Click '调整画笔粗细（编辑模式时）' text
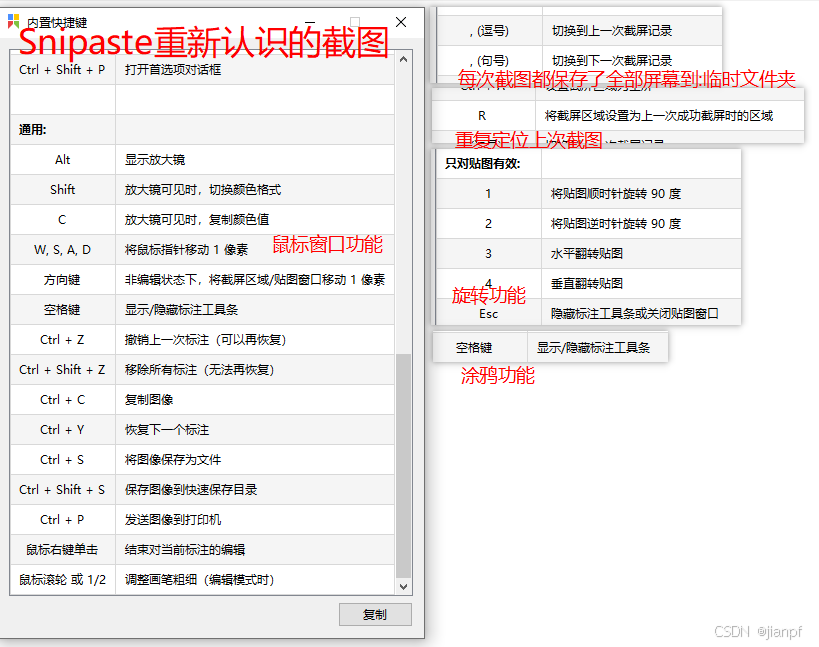Screen dimensions: 819x647 [200, 580]
